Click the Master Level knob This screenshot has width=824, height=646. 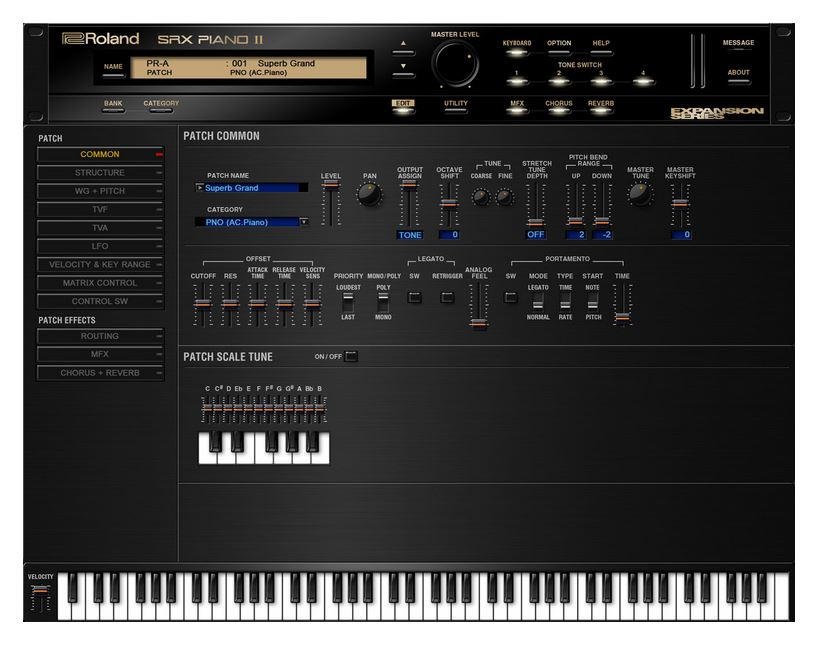[x=455, y=64]
